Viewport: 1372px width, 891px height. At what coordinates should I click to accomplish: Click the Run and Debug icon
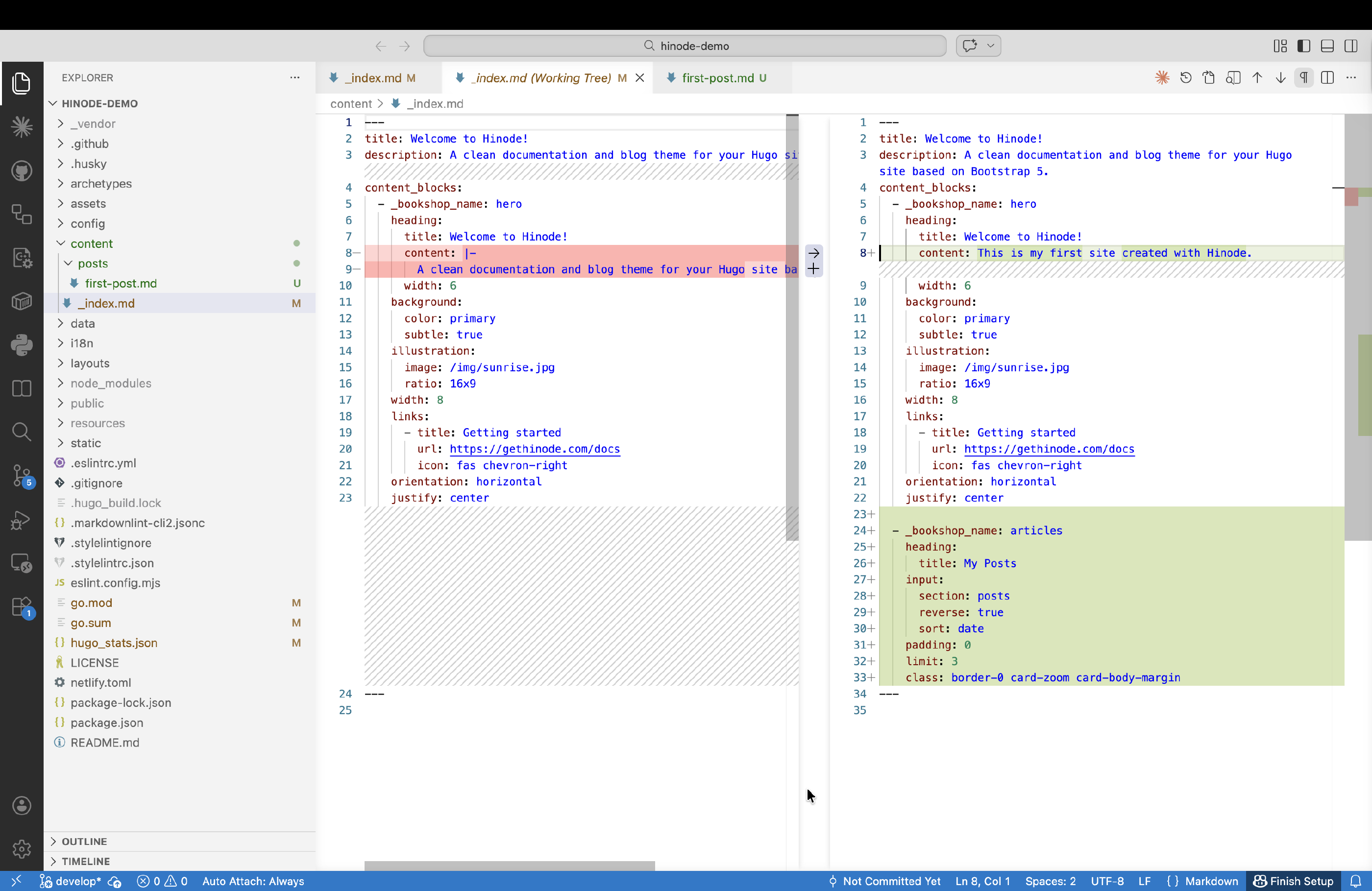click(22, 520)
